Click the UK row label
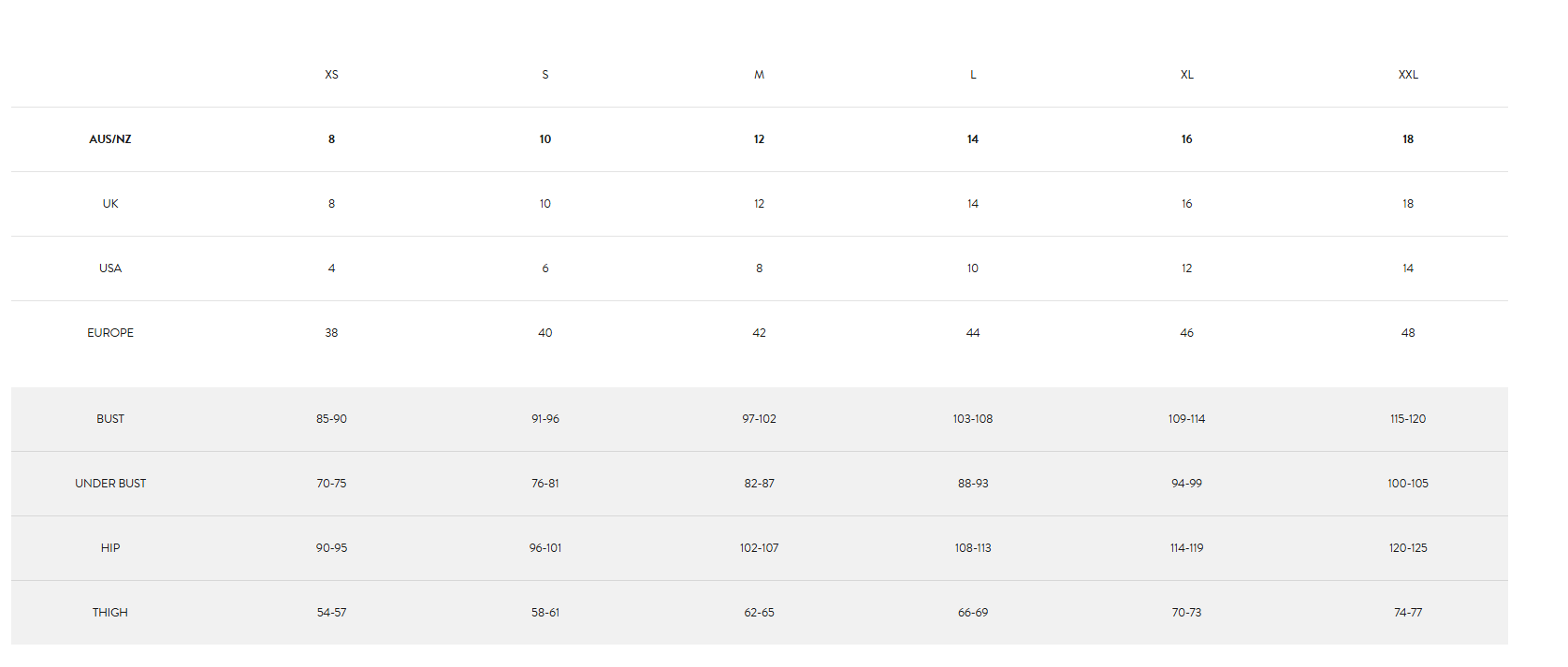The height and width of the screenshot is (667, 1568). coord(110,204)
